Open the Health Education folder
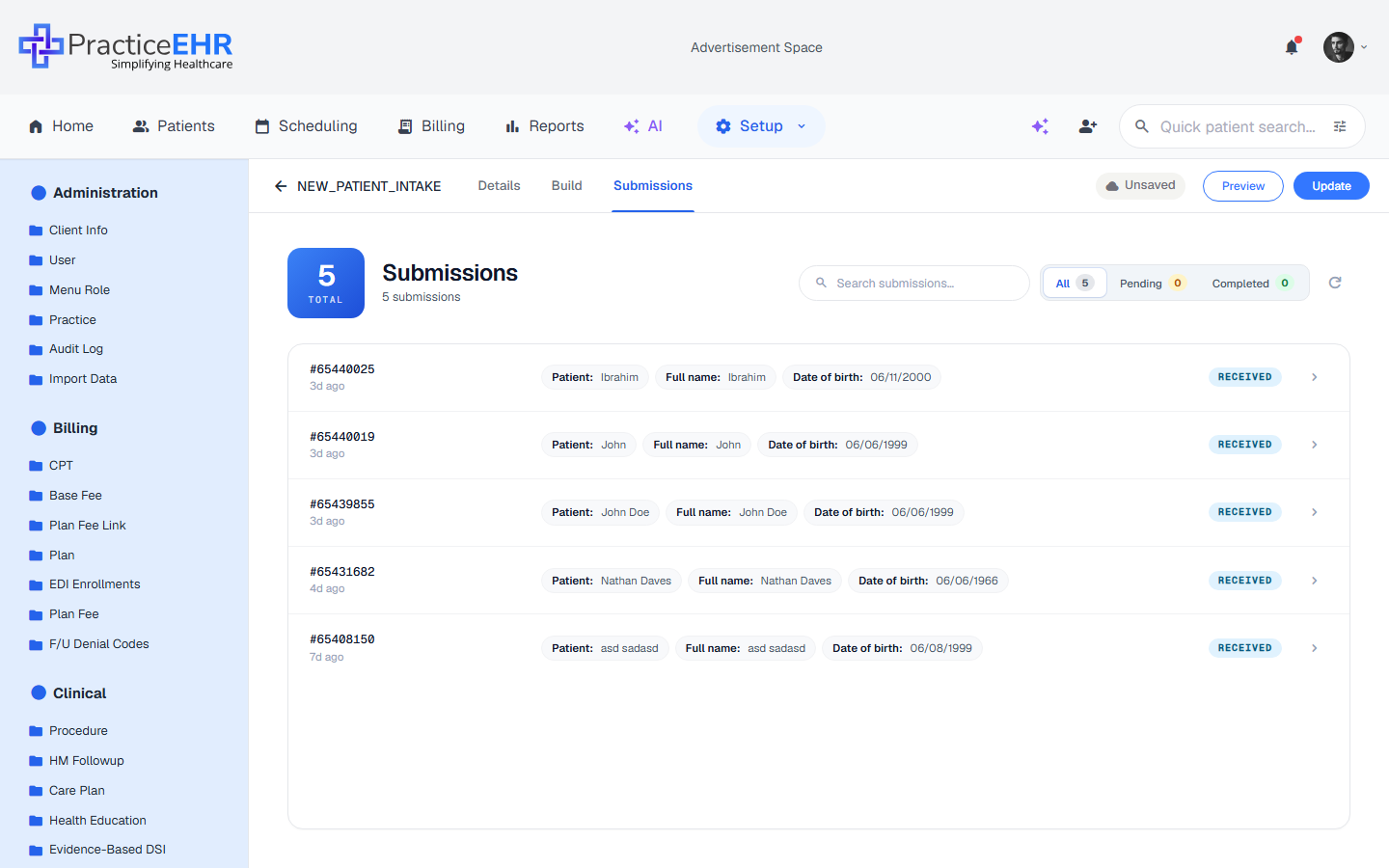Viewport: 1389px width, 868px height. point(88,821)
